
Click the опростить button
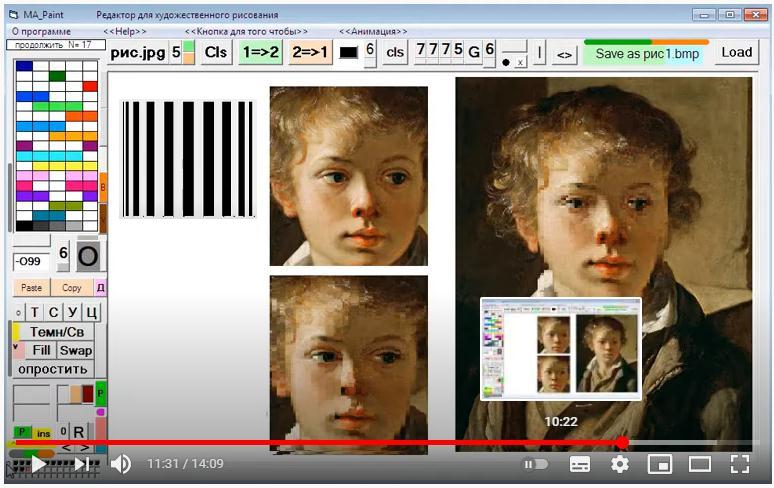click(x=52, y=369)
